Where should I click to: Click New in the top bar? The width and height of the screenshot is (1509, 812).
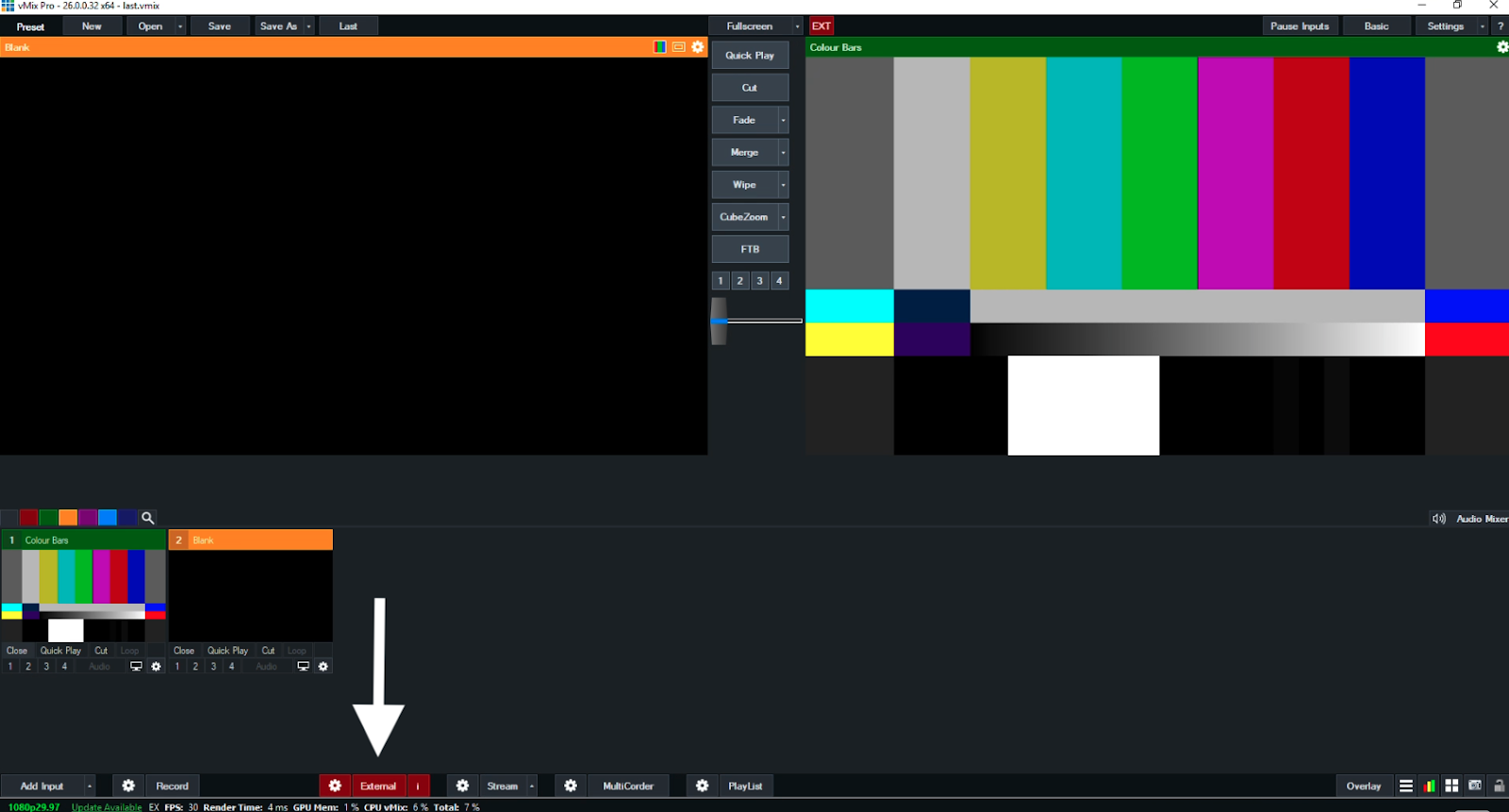pyautogui.click(x=91, y=26)
